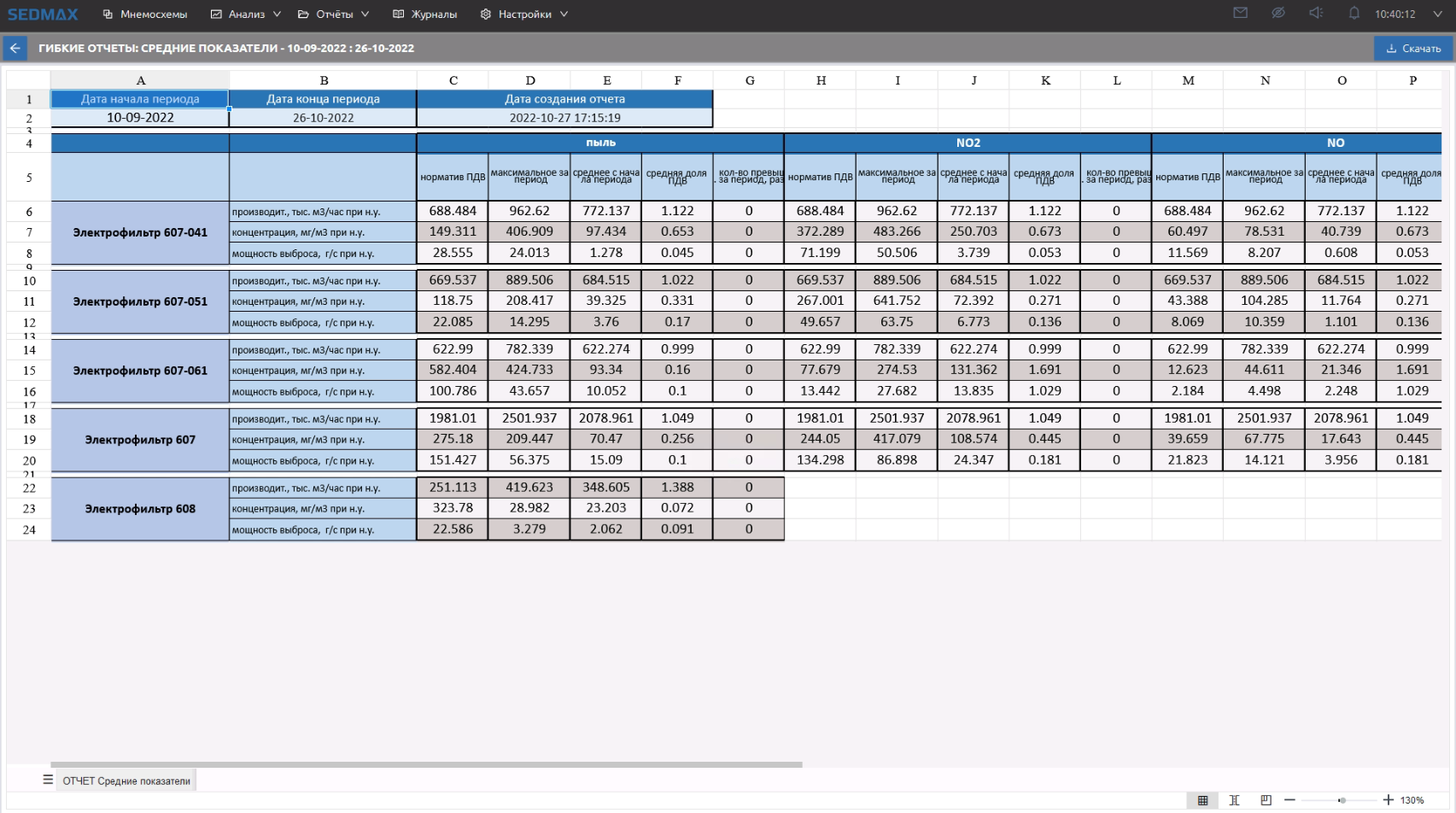1456x813 pixels.
Task: Click the SEDMAX logo
Action: point(43,15)
